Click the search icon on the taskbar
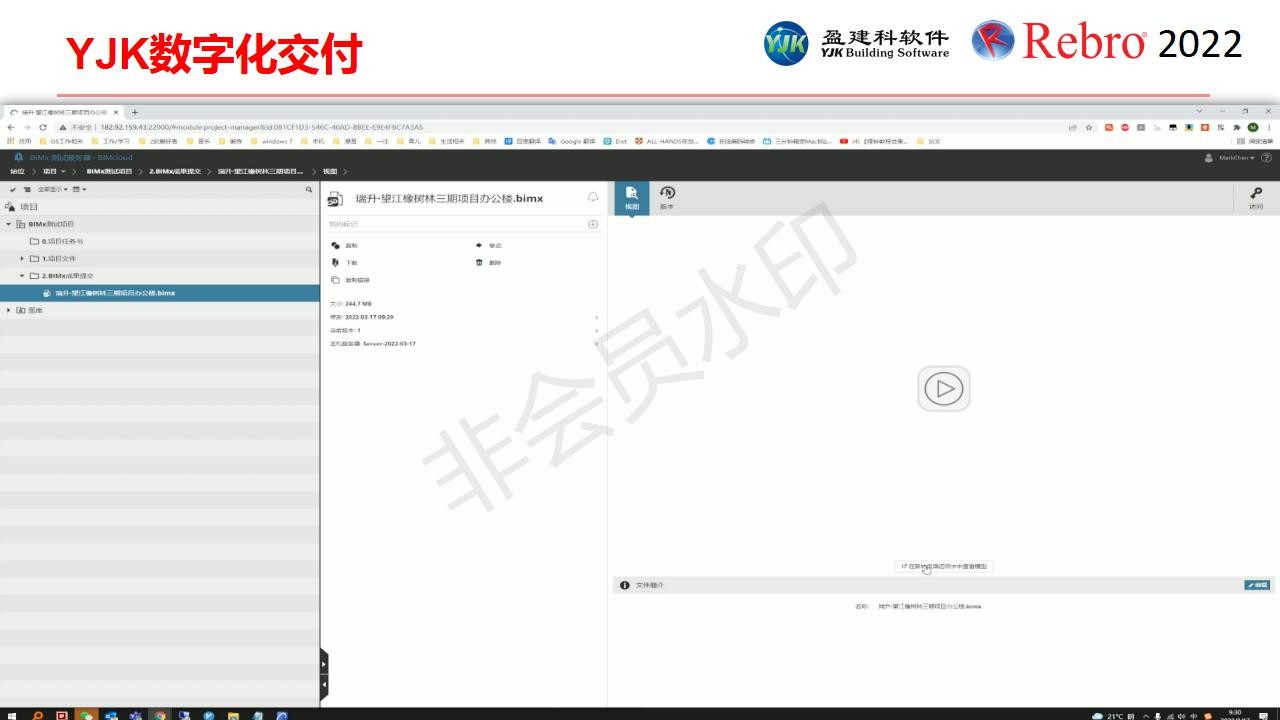This screenshot has width=1280, height=720. click(x=38, y=714)
